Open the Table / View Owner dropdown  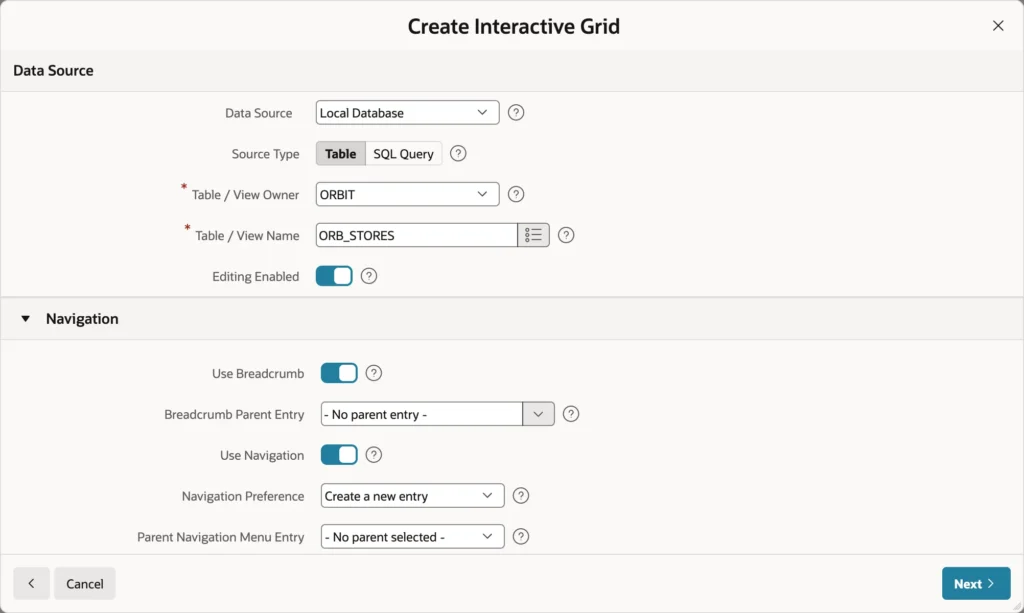pos(408,194)
